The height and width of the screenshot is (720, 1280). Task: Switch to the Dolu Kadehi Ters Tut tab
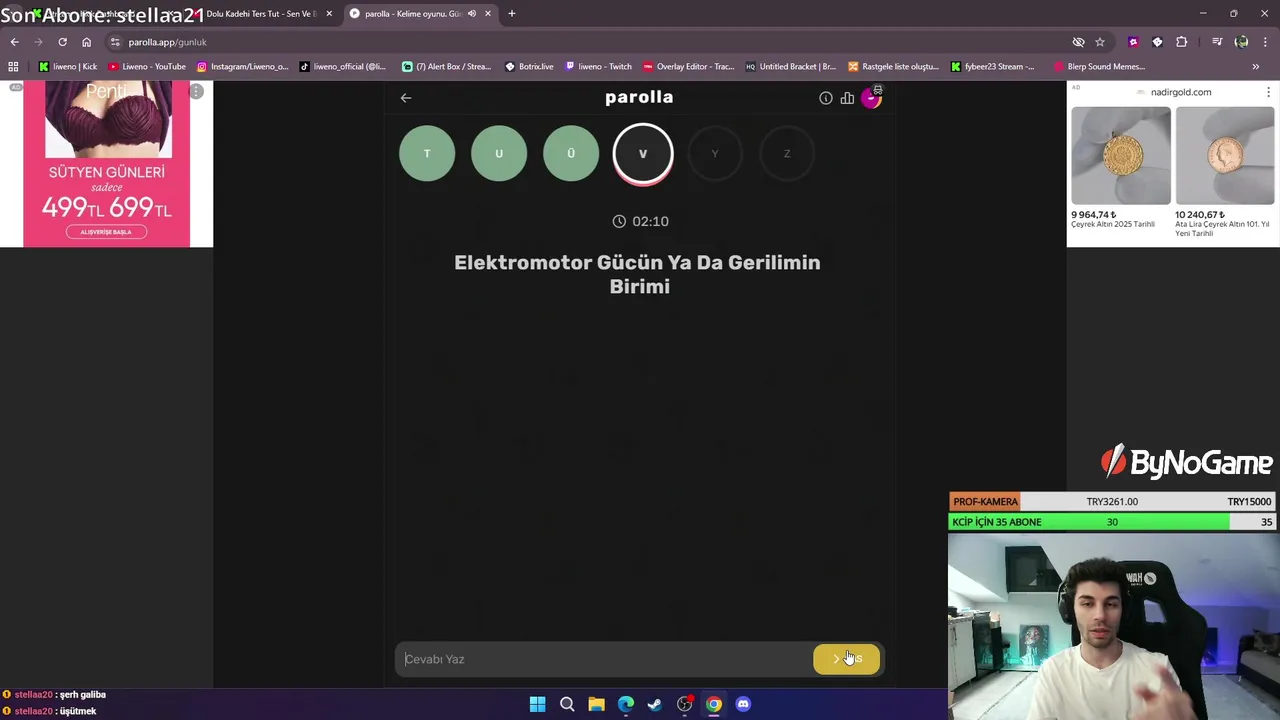[261, 14]
